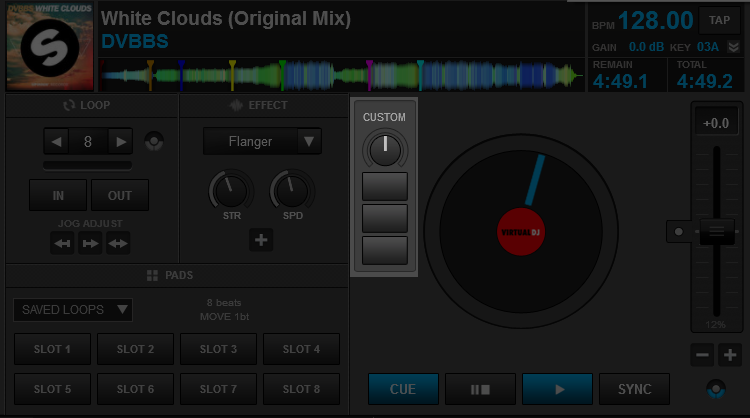This screenshot has width=750, height=418.
Task: Decrease pitch with minus button
Action: click(x=702, y=355)
